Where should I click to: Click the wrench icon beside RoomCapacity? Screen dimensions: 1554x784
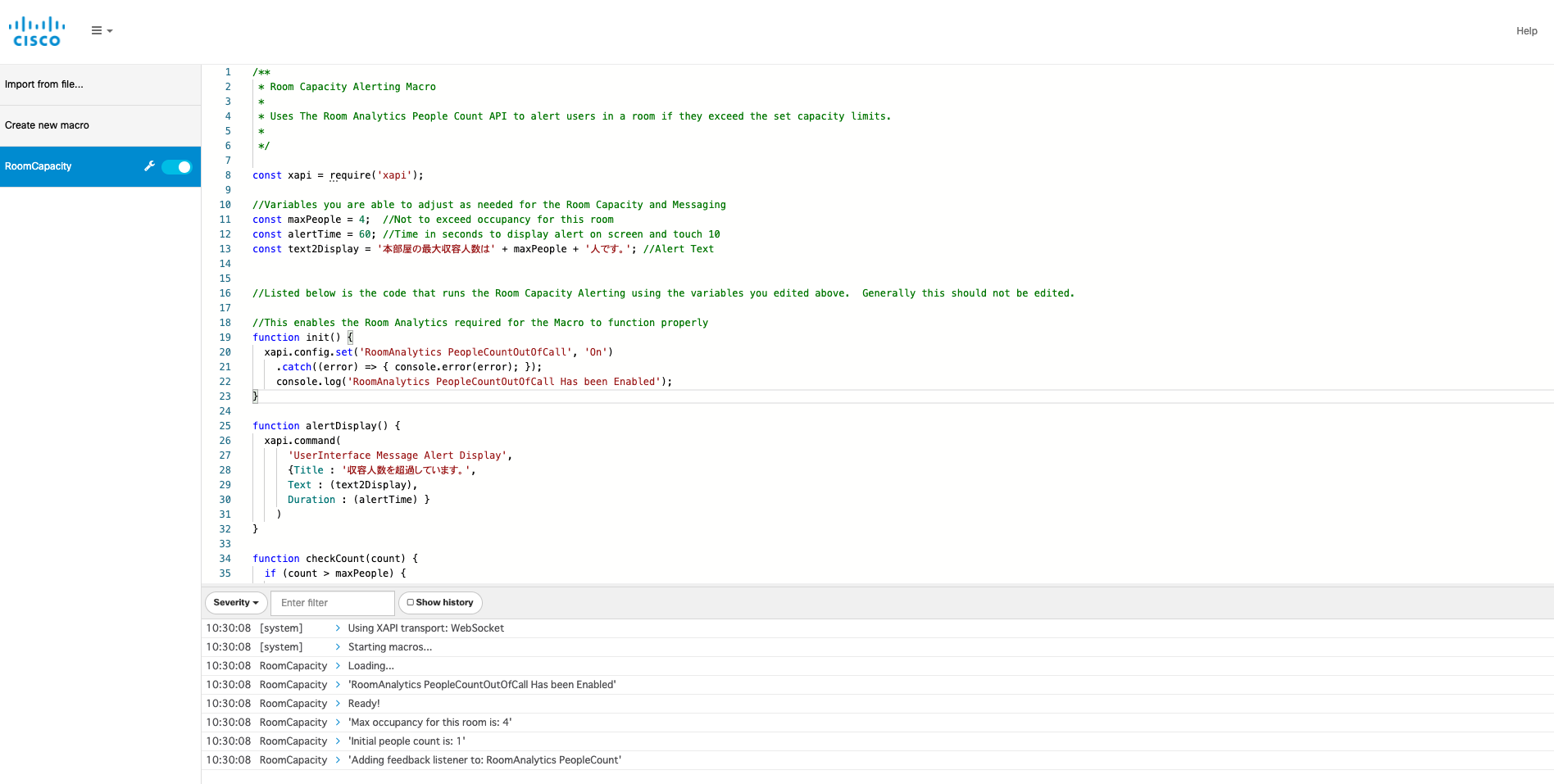click(x=149, y=166)
